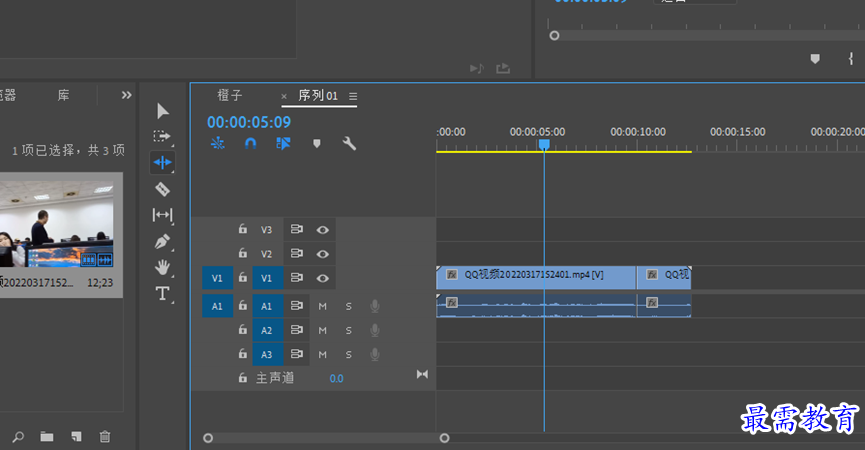Mute audio track A1
The height and width of the screenshot is (450, 865).
323,306
